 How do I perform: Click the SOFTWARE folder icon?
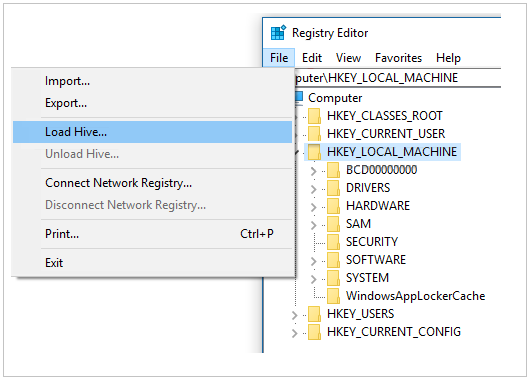(334, 260)
